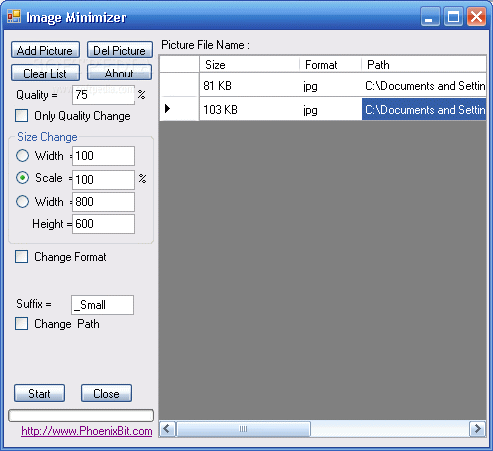Image resolution: width=493 pixels, height=451 pixels.
Task: Click the horizontal scrollbar left arrow
Action: coord(167,428)
